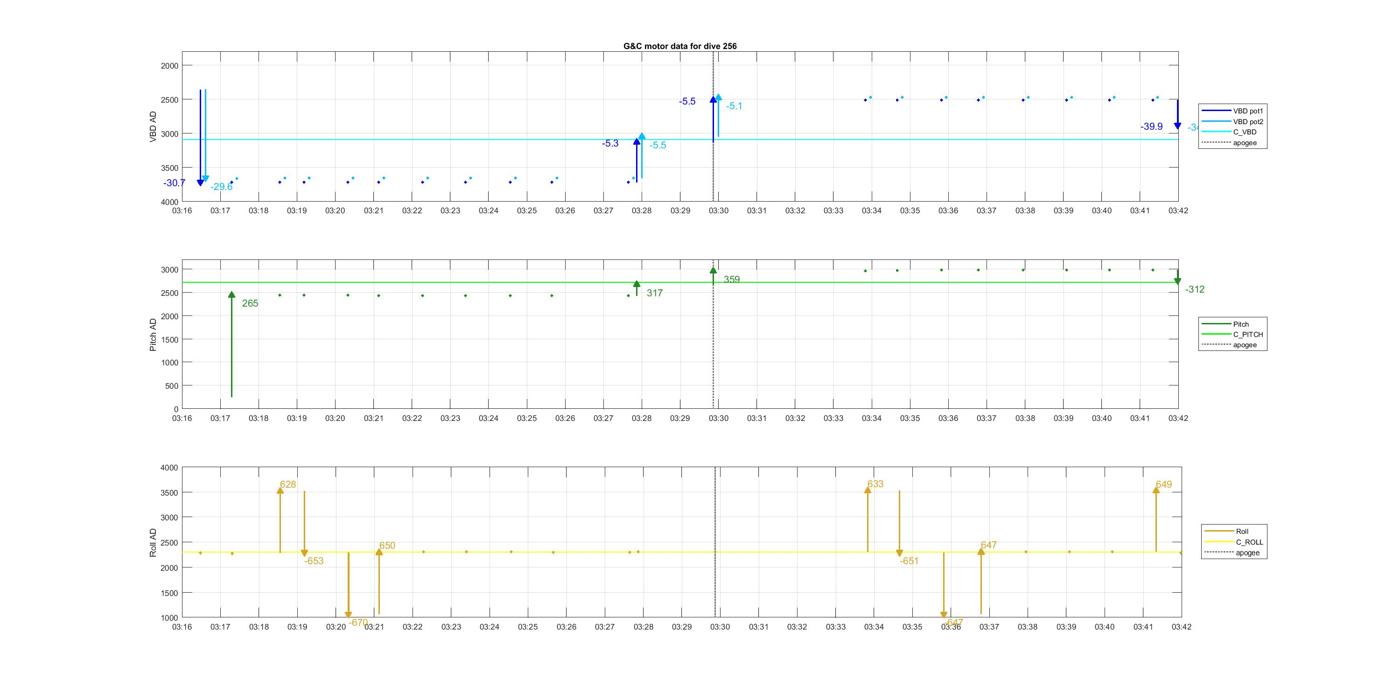Click the '650' value label in Roll plot

387,546
